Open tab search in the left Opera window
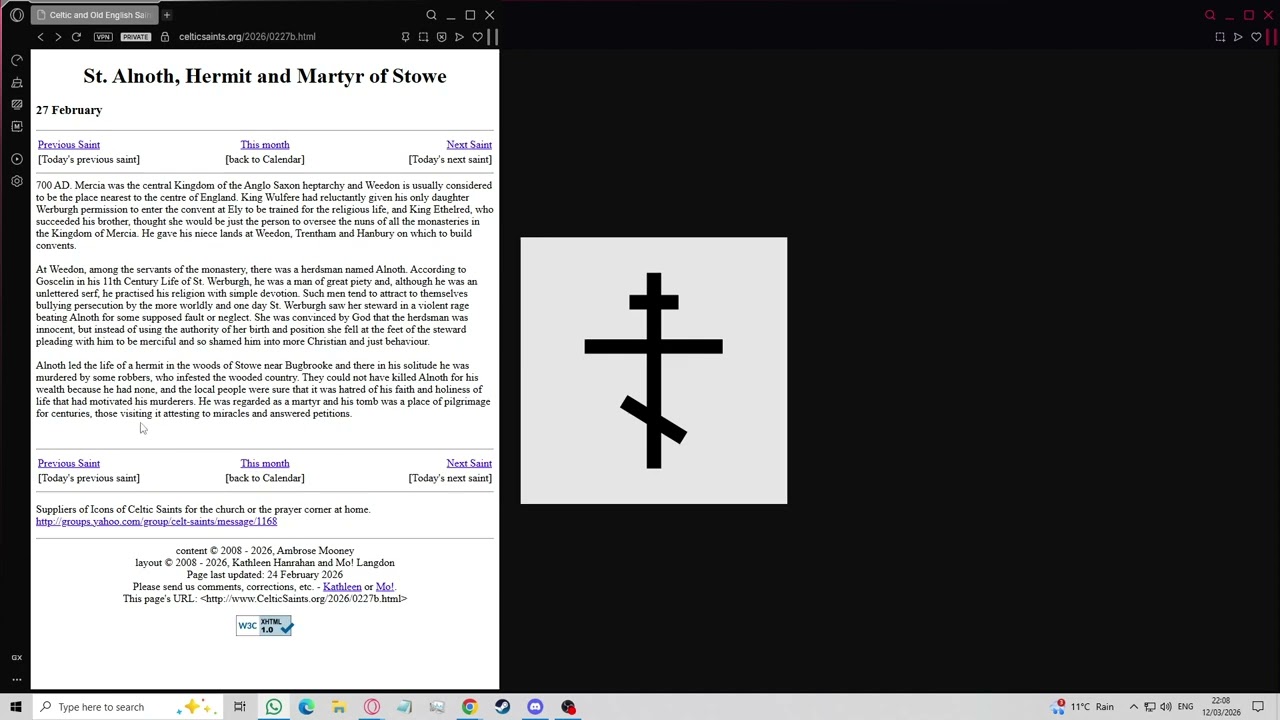Viewport: 1280px width, 720px height. pos(431,15)
